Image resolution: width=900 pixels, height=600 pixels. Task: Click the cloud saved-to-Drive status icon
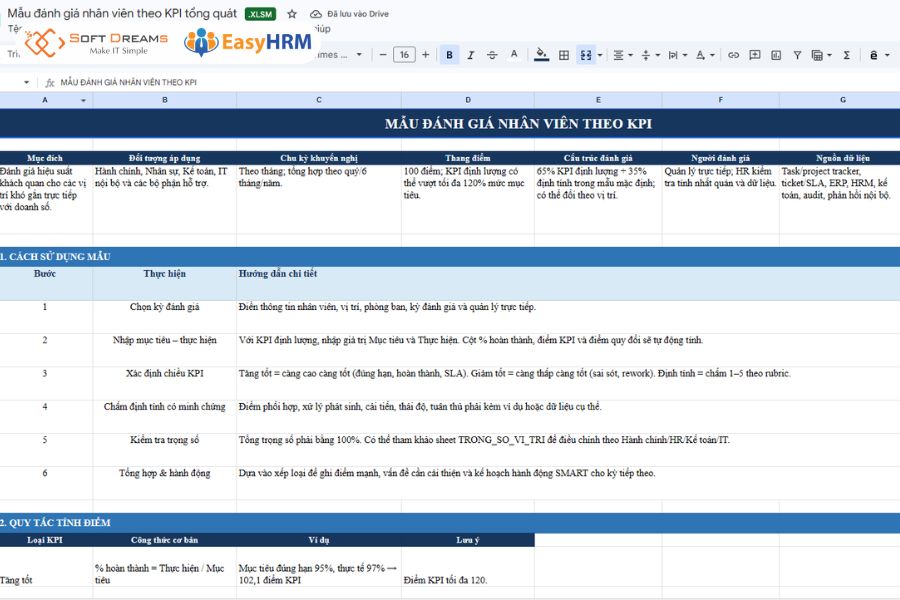pos(316,14)
